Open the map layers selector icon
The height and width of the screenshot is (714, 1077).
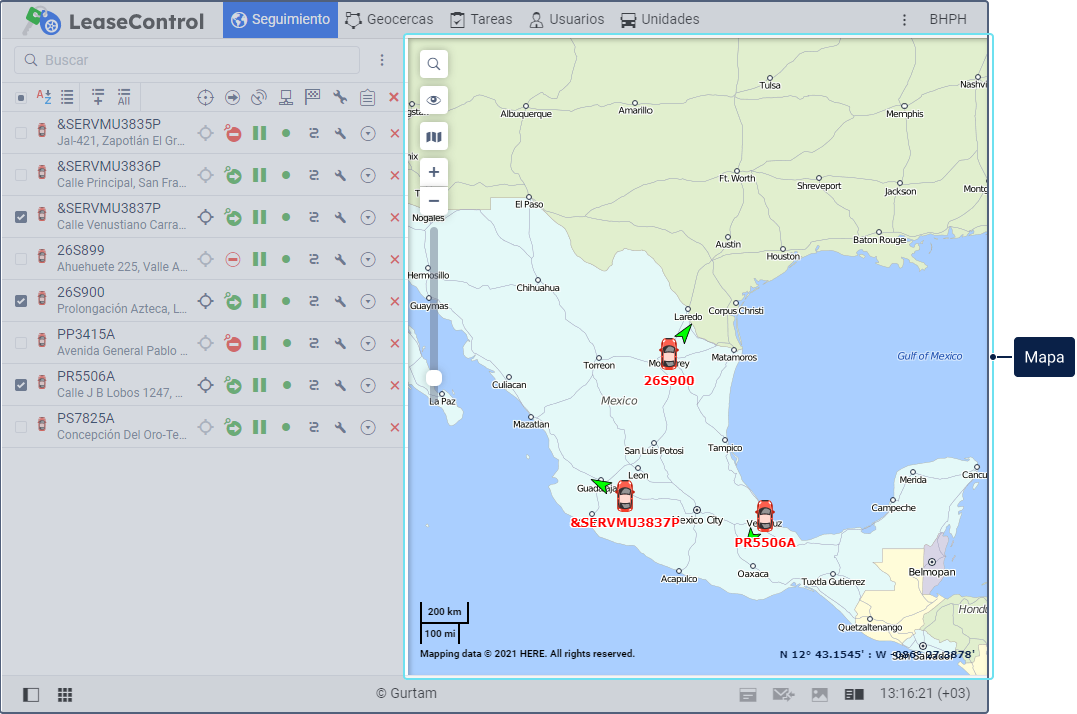[x=434, y=136]
